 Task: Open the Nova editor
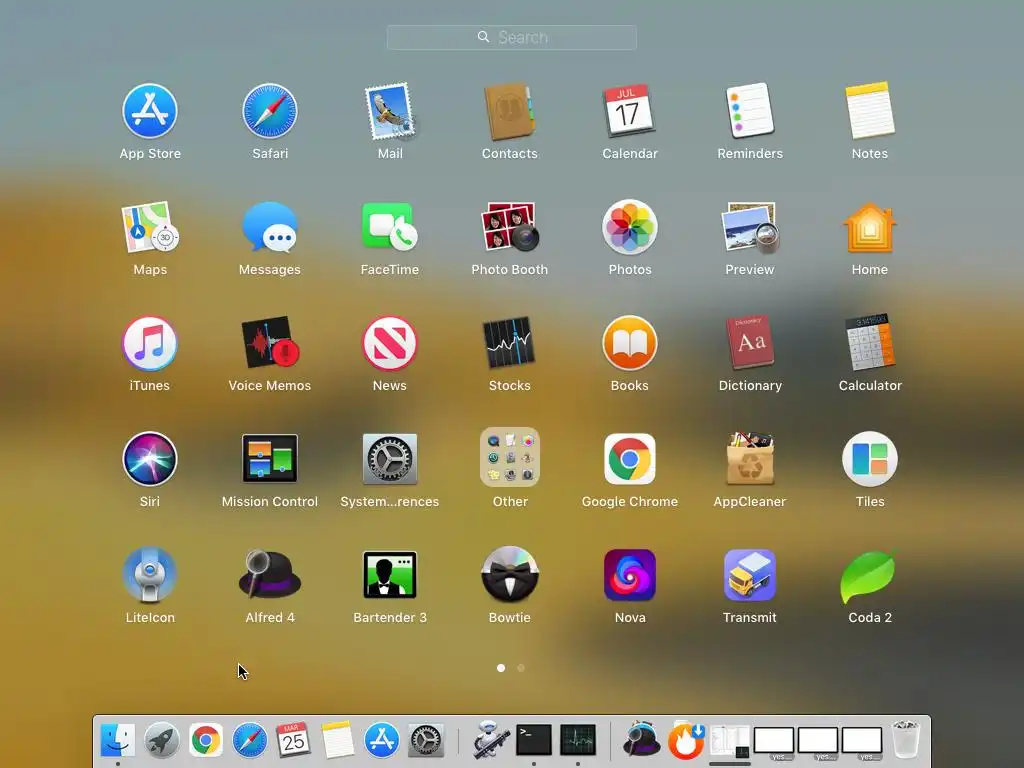point(630,575)
